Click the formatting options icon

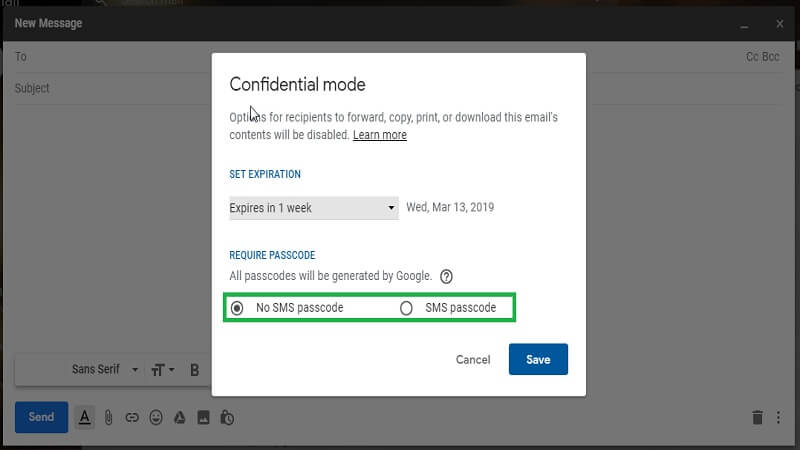point(84,417)
